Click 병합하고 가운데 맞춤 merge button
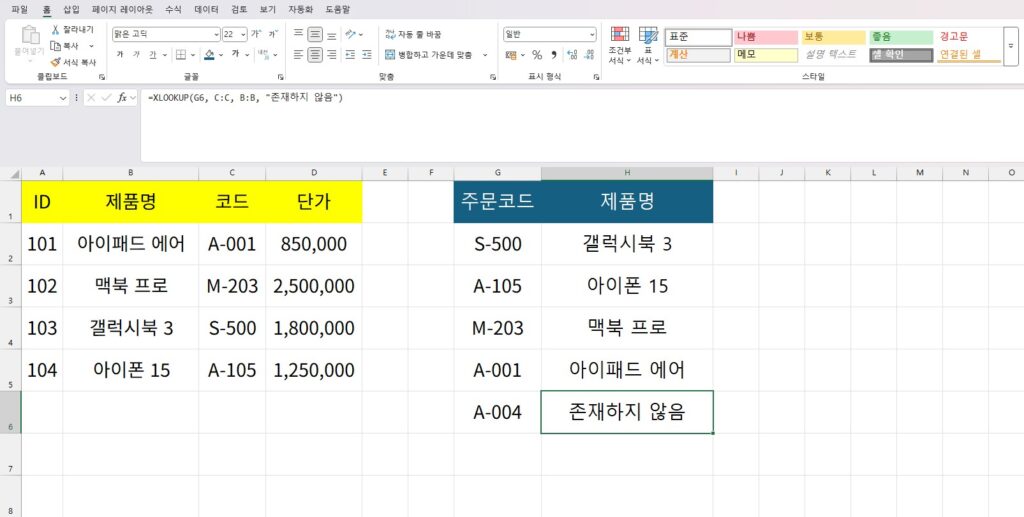Screen dimensions: 1024x517 tap(428, 55)
